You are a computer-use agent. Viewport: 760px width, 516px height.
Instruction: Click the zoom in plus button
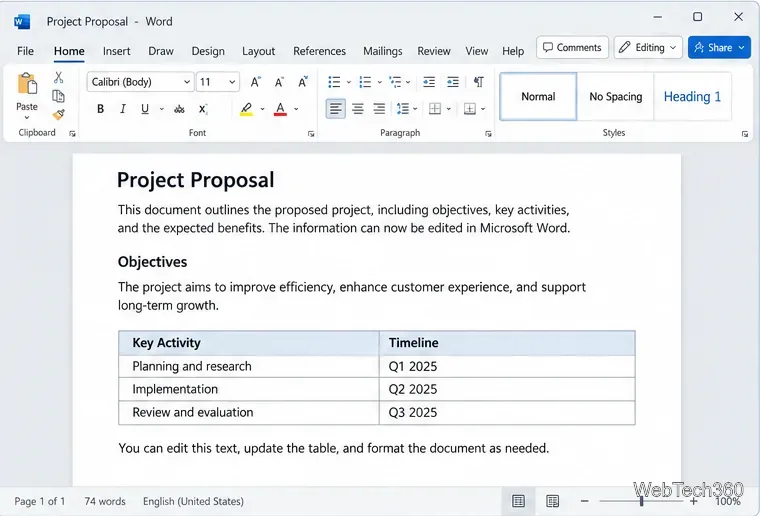pos(694,501)
